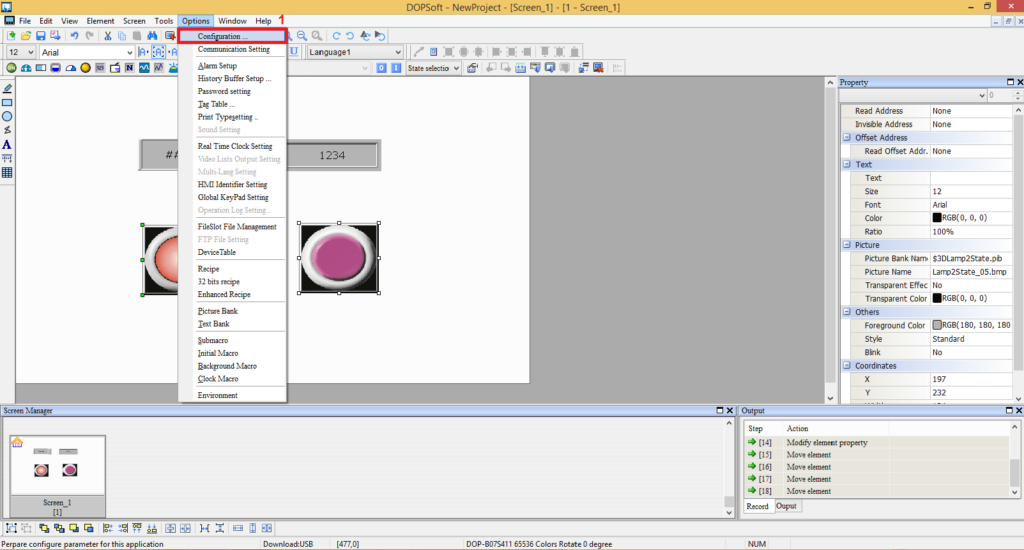Open the element selector dropdown in Property panel

(x=982, y=95)
